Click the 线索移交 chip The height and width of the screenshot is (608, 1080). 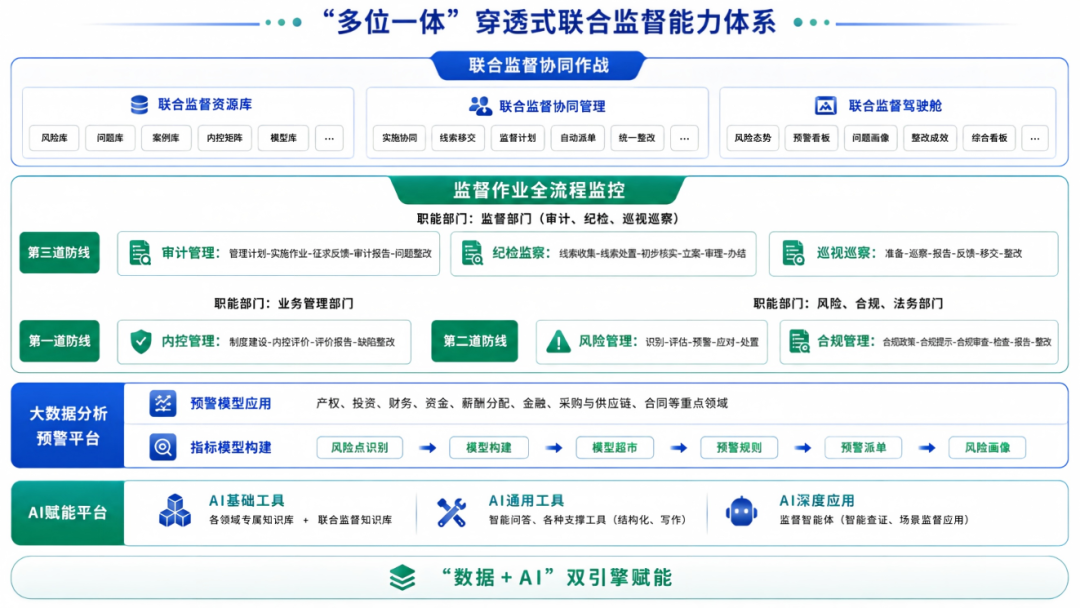tap(458, 138)
